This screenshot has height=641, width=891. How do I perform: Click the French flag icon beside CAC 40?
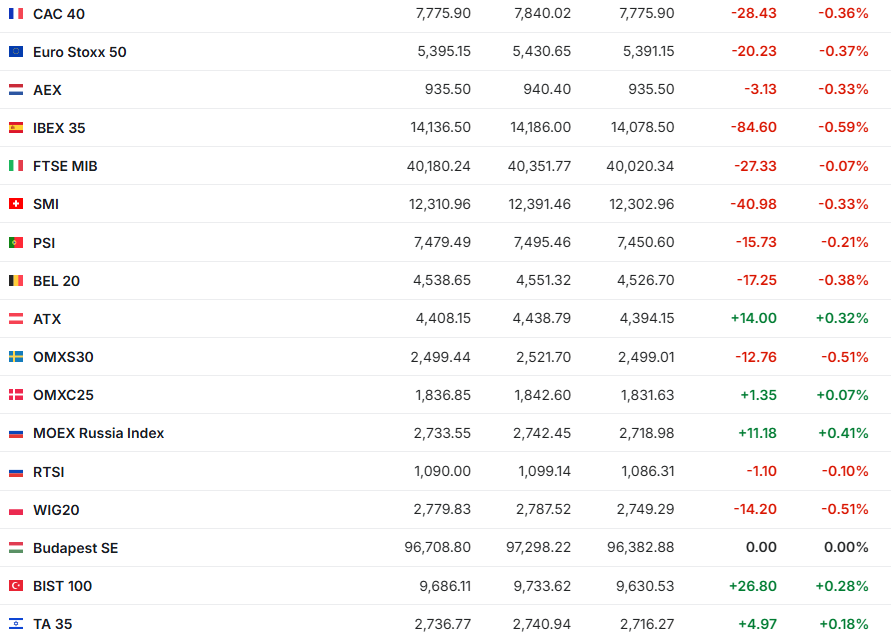pyautogui.click(x=16, y=13)
